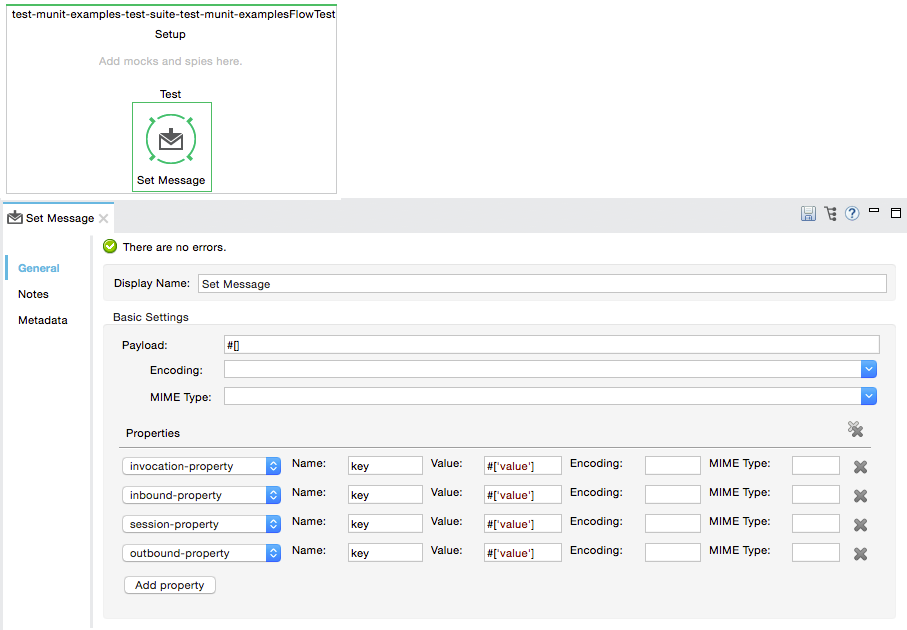Click the save icon in the panel toolbar
This screenshot has height=630, width=907.
click(808, 214)
